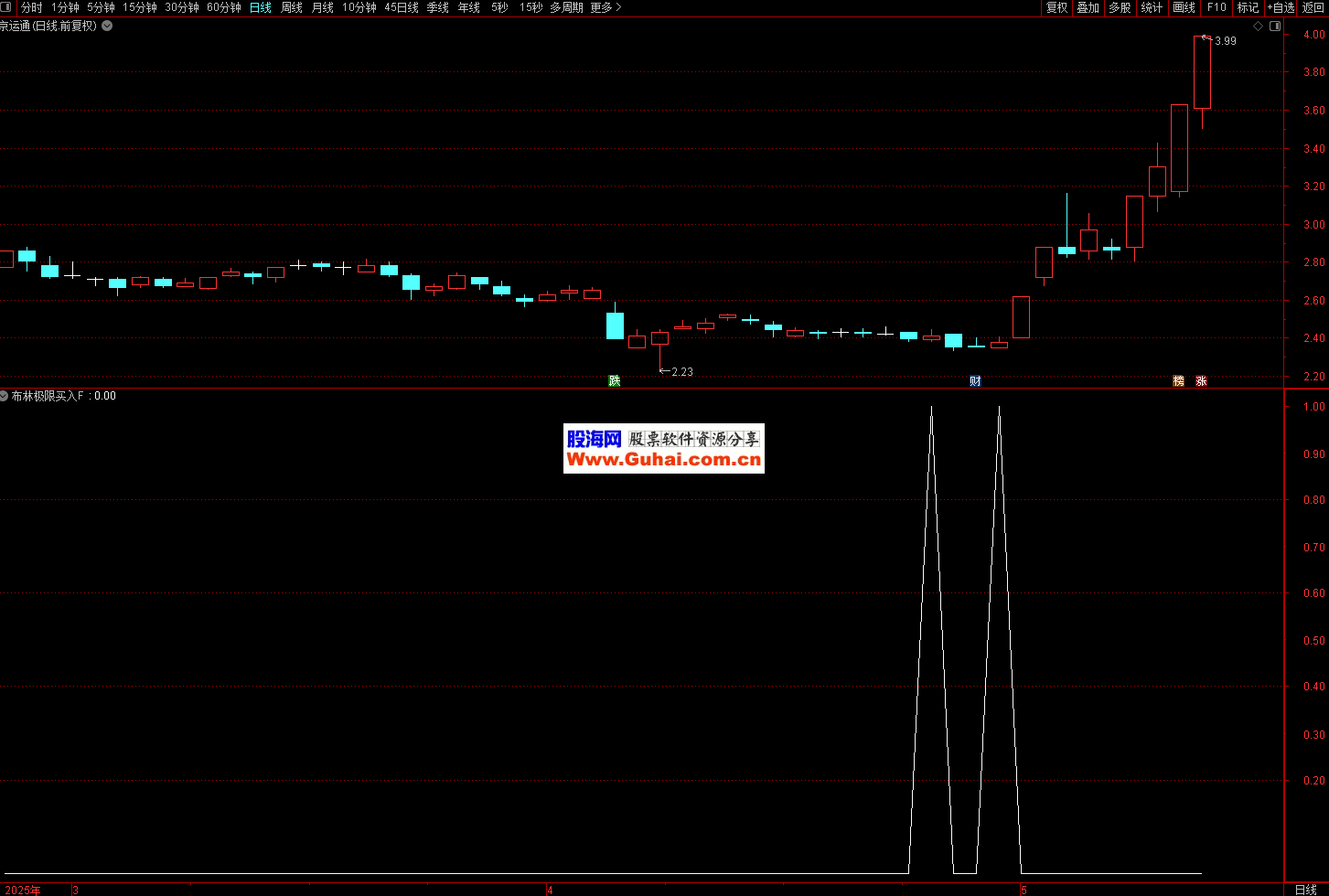Click the 0.50 indicator axis label
1329x896 pixels.
1314,641
